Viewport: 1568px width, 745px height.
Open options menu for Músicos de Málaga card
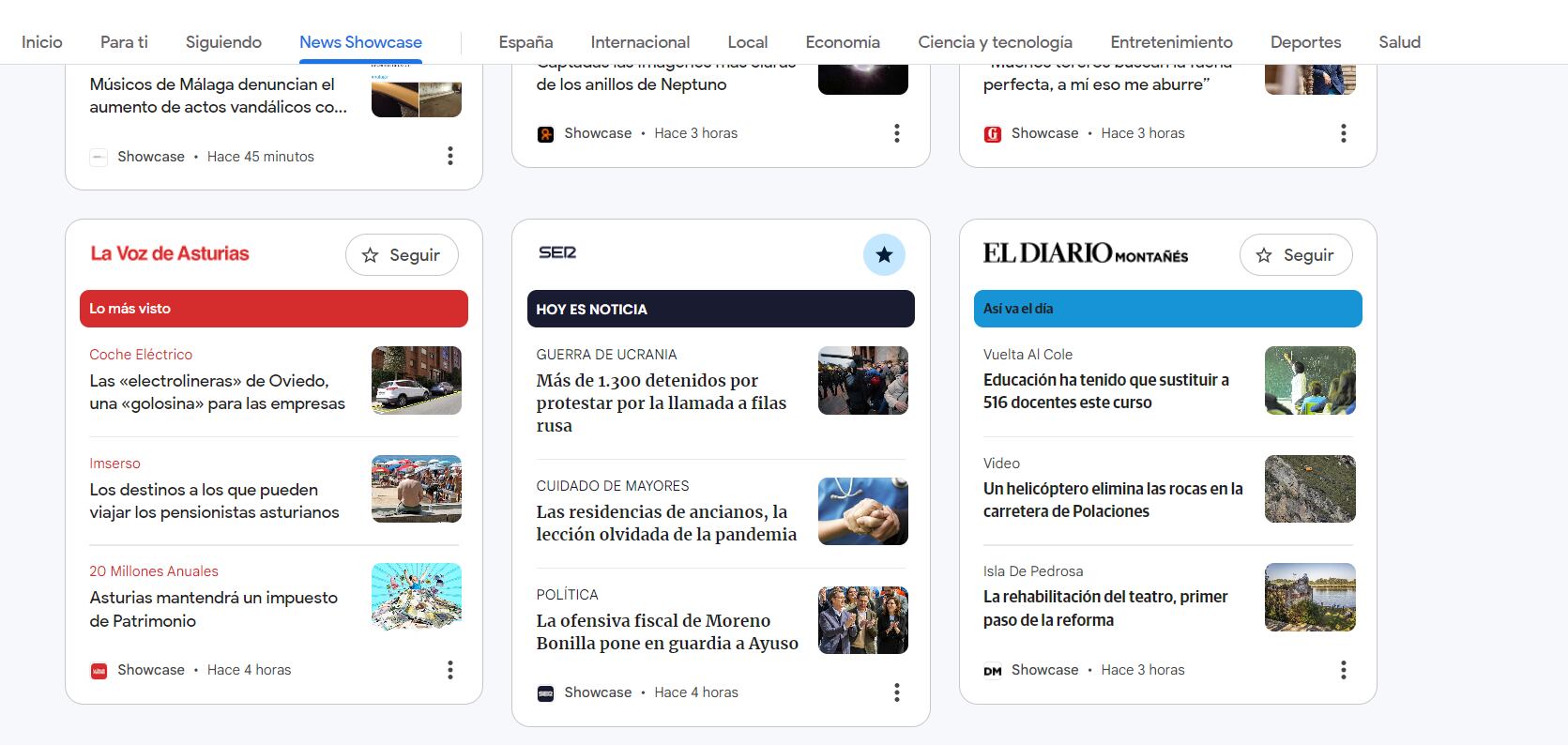[x=450, y=156]
